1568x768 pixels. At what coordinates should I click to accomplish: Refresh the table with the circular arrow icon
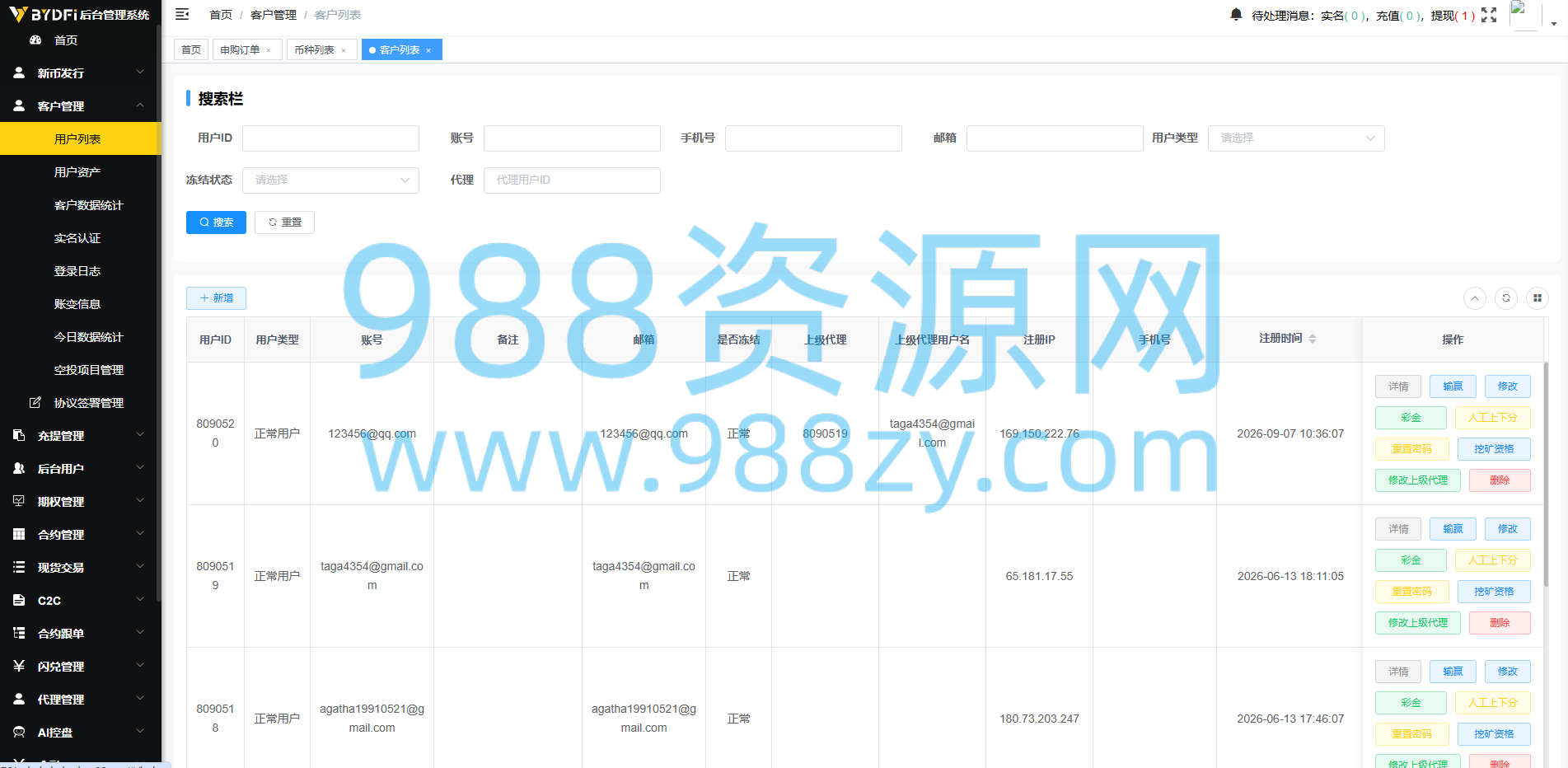click(1506, 298)
